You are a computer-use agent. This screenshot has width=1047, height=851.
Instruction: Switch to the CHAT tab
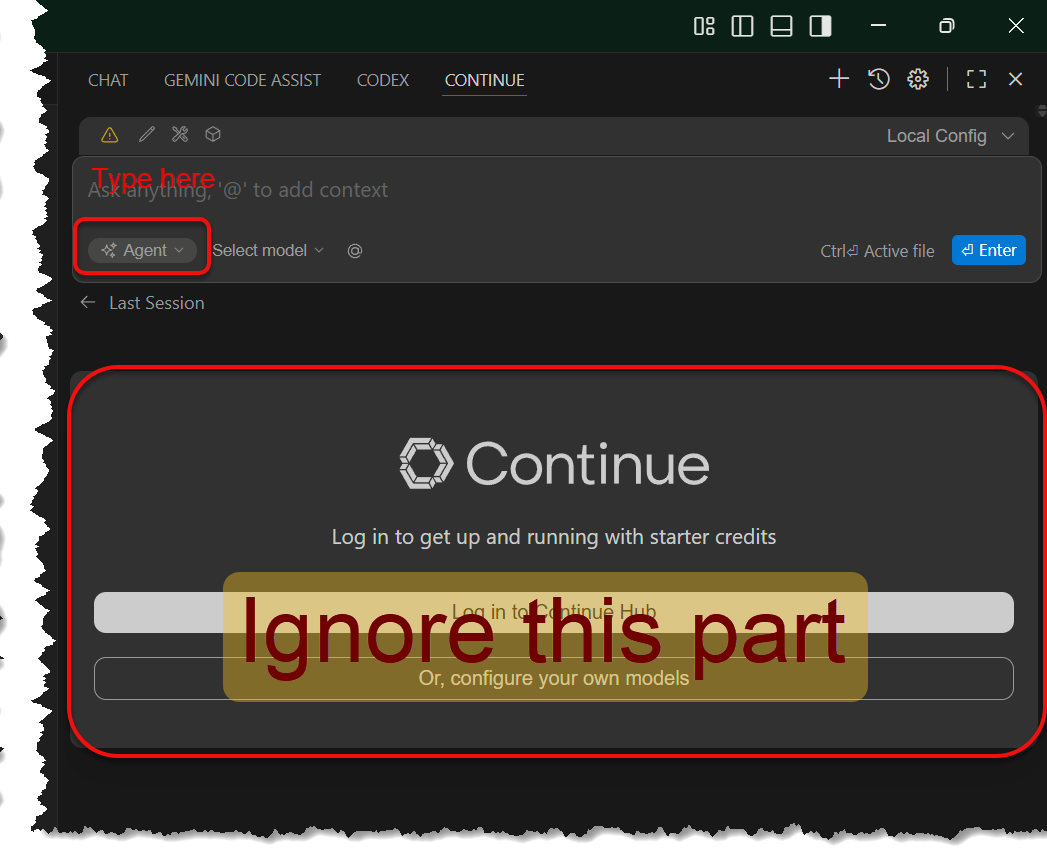(x=108, y=80)
